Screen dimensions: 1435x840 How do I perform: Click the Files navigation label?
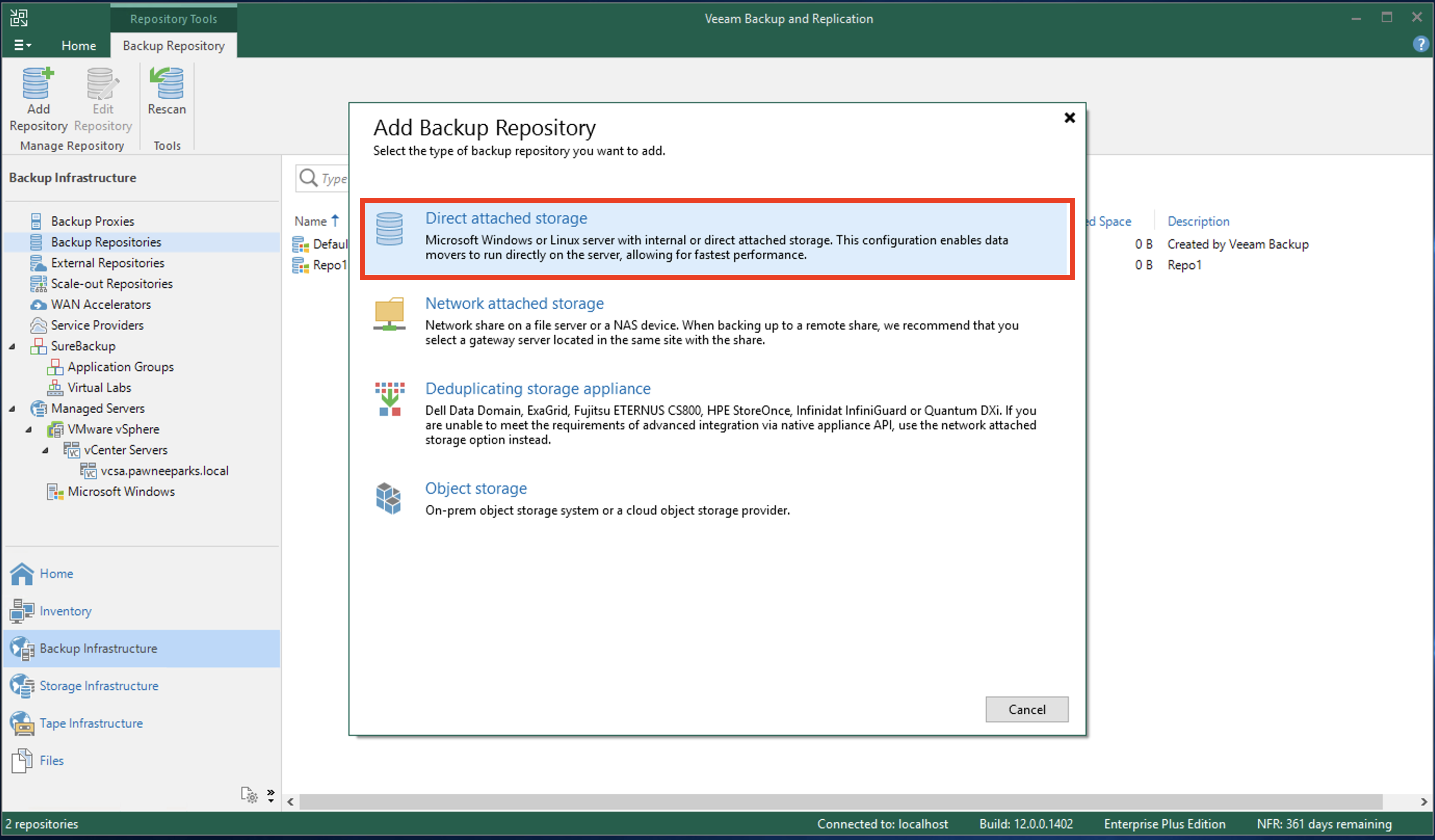52,761
